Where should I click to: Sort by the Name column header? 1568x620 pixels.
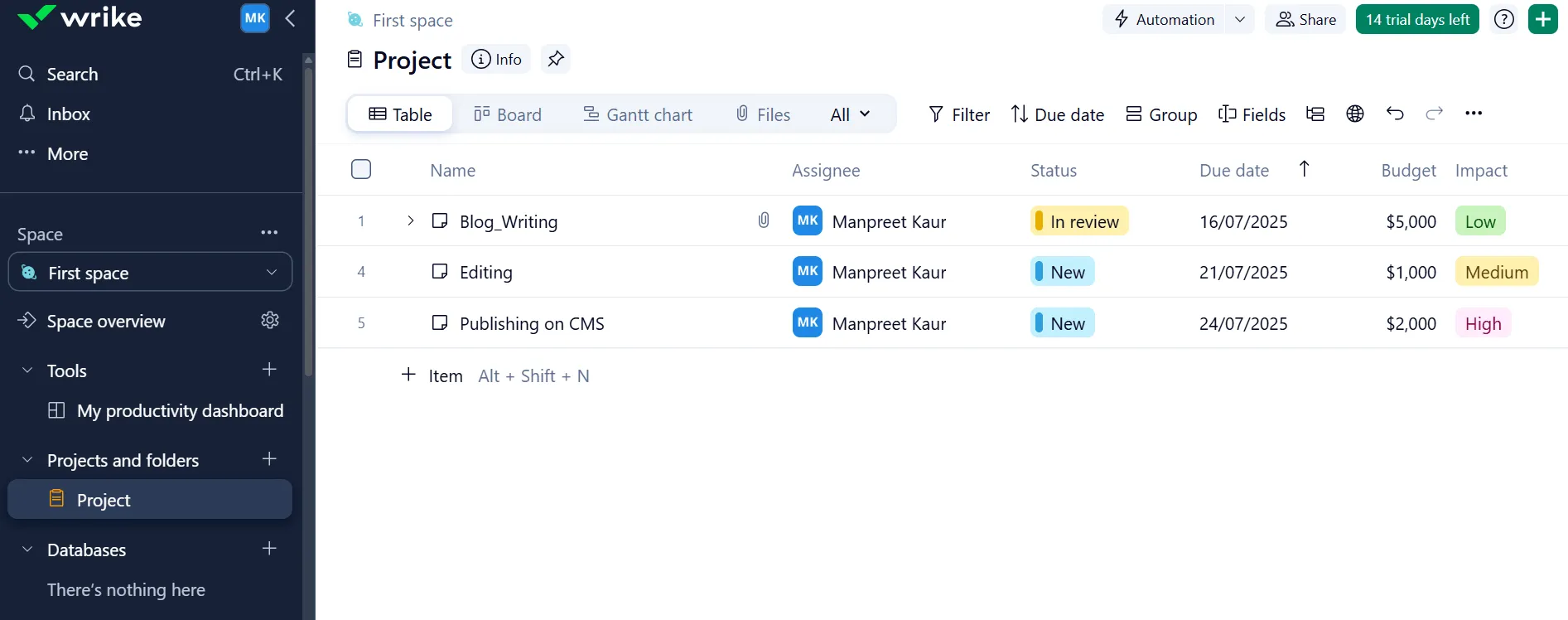tap(453, 170)
